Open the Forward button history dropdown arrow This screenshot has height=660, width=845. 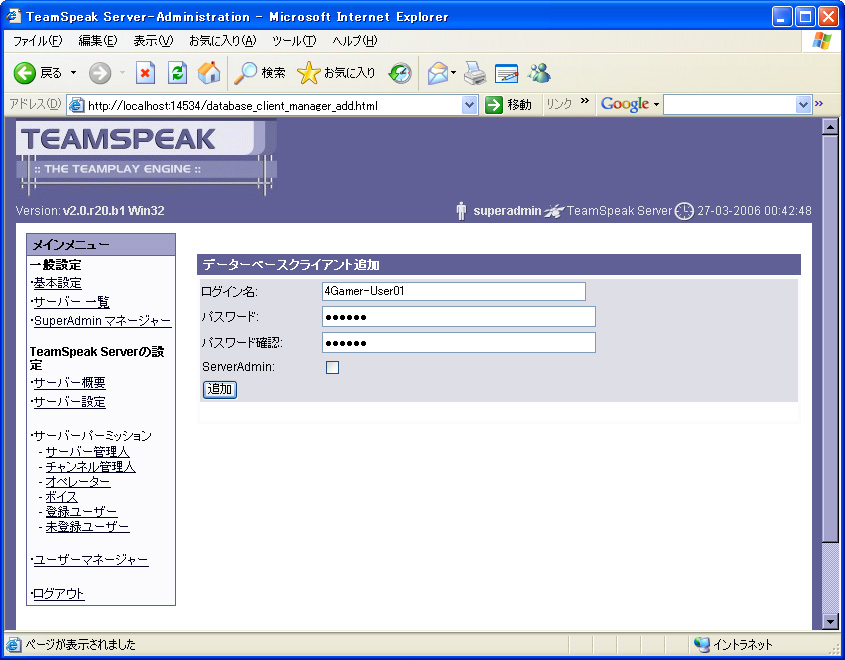click(122, 73)
